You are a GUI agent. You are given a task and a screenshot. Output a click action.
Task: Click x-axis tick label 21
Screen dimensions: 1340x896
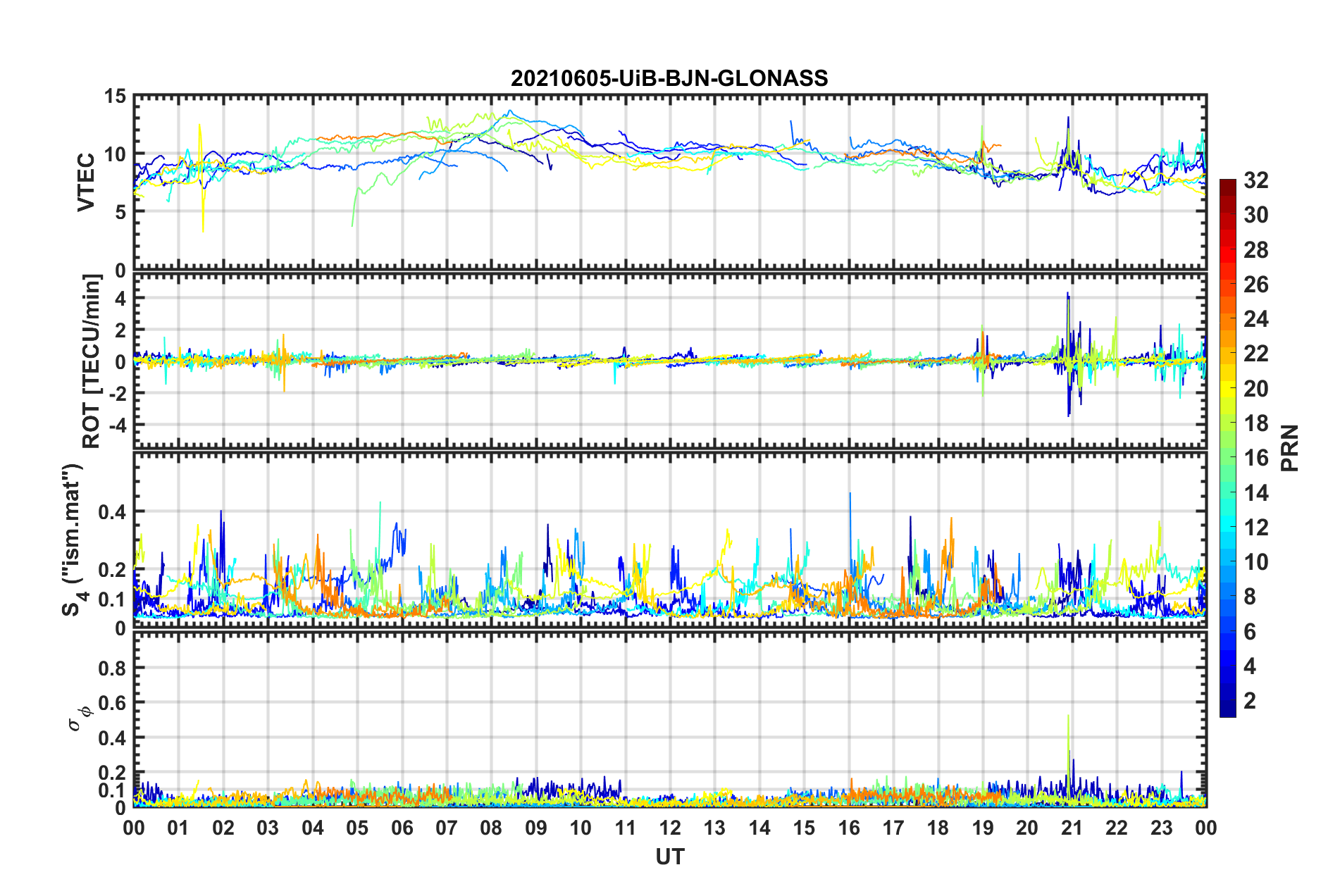point(1072,828)
